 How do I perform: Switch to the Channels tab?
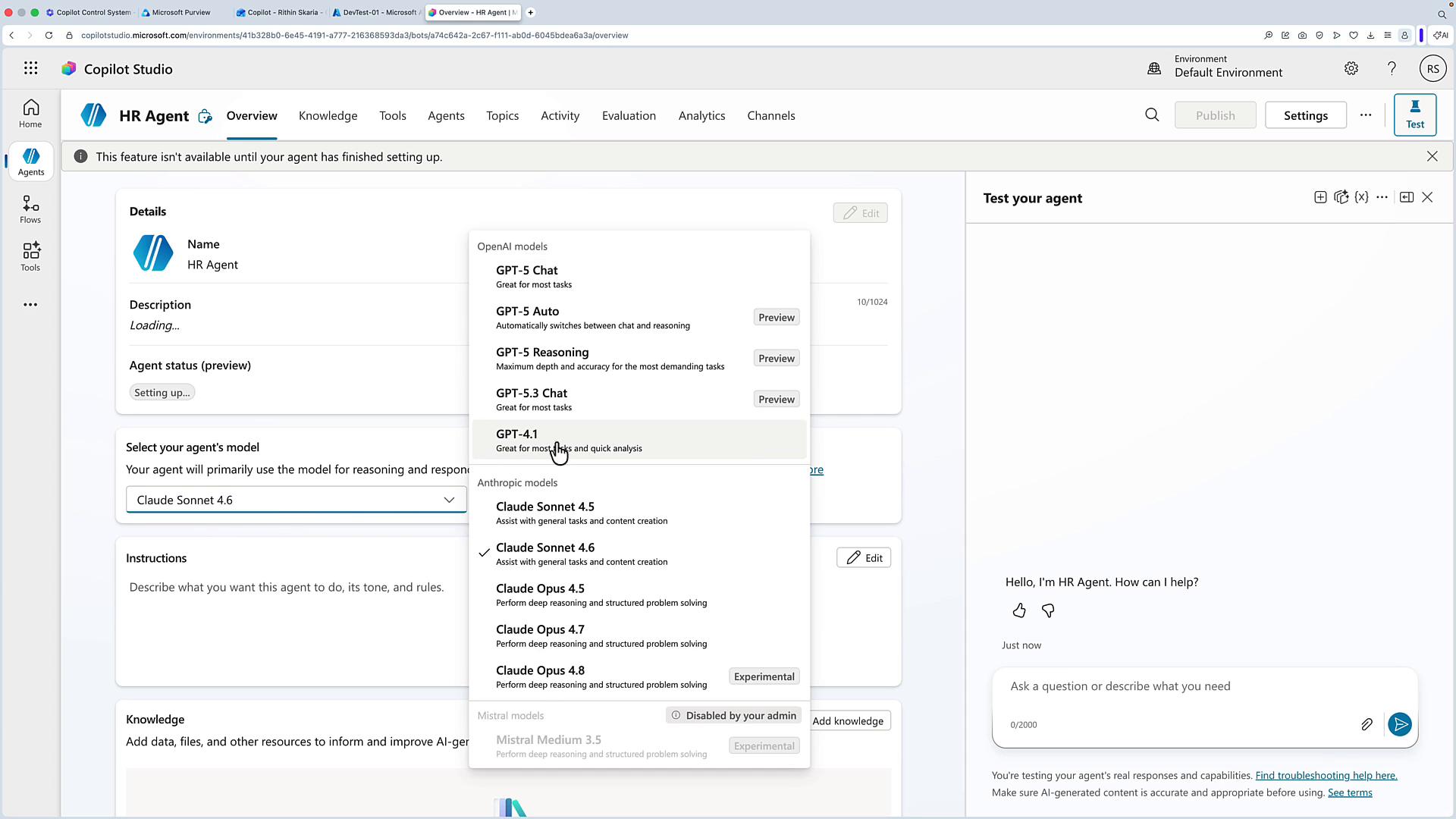[771, 115]
